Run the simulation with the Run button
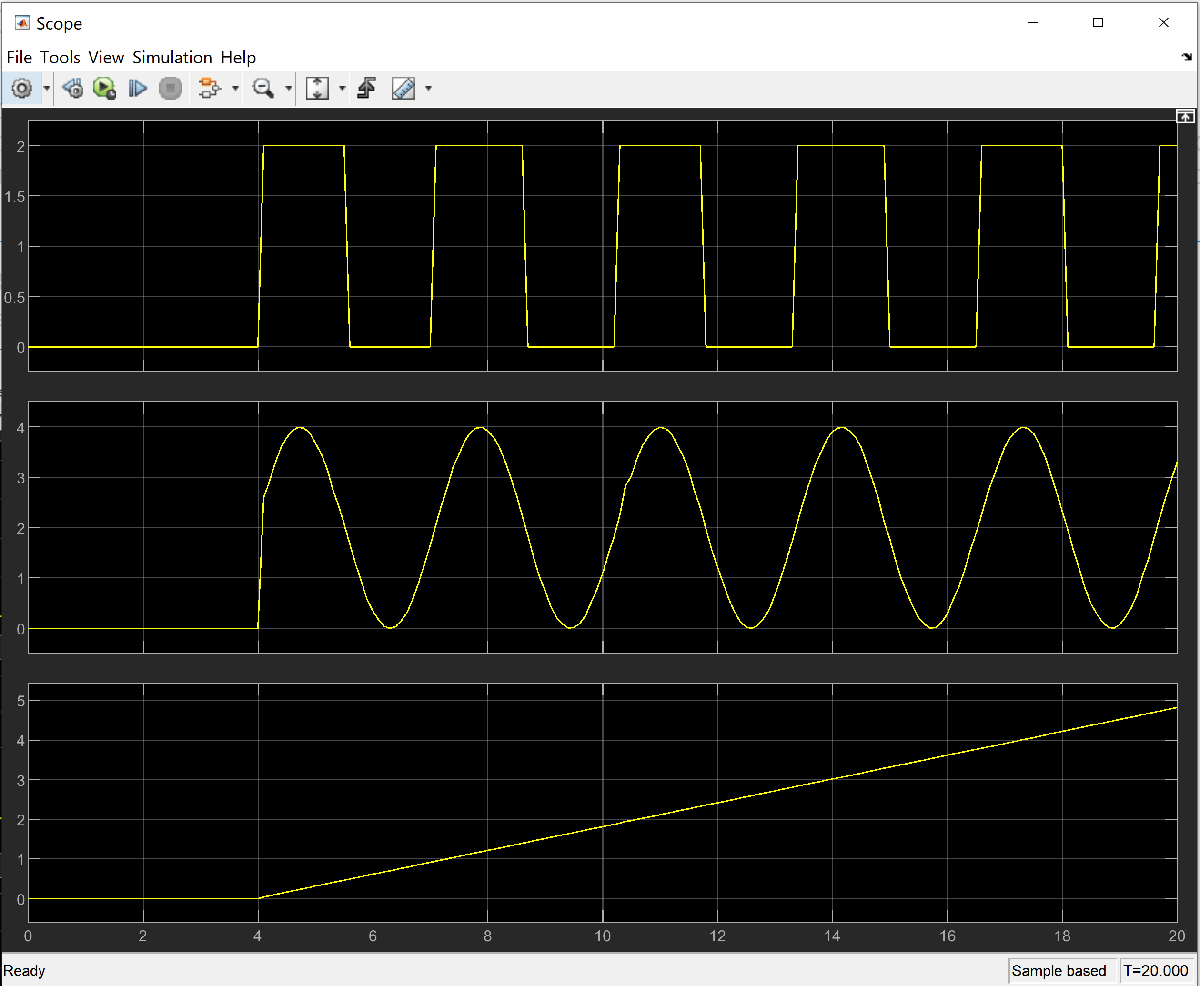This screenshot has height=986, width=1200. (104, 89)
